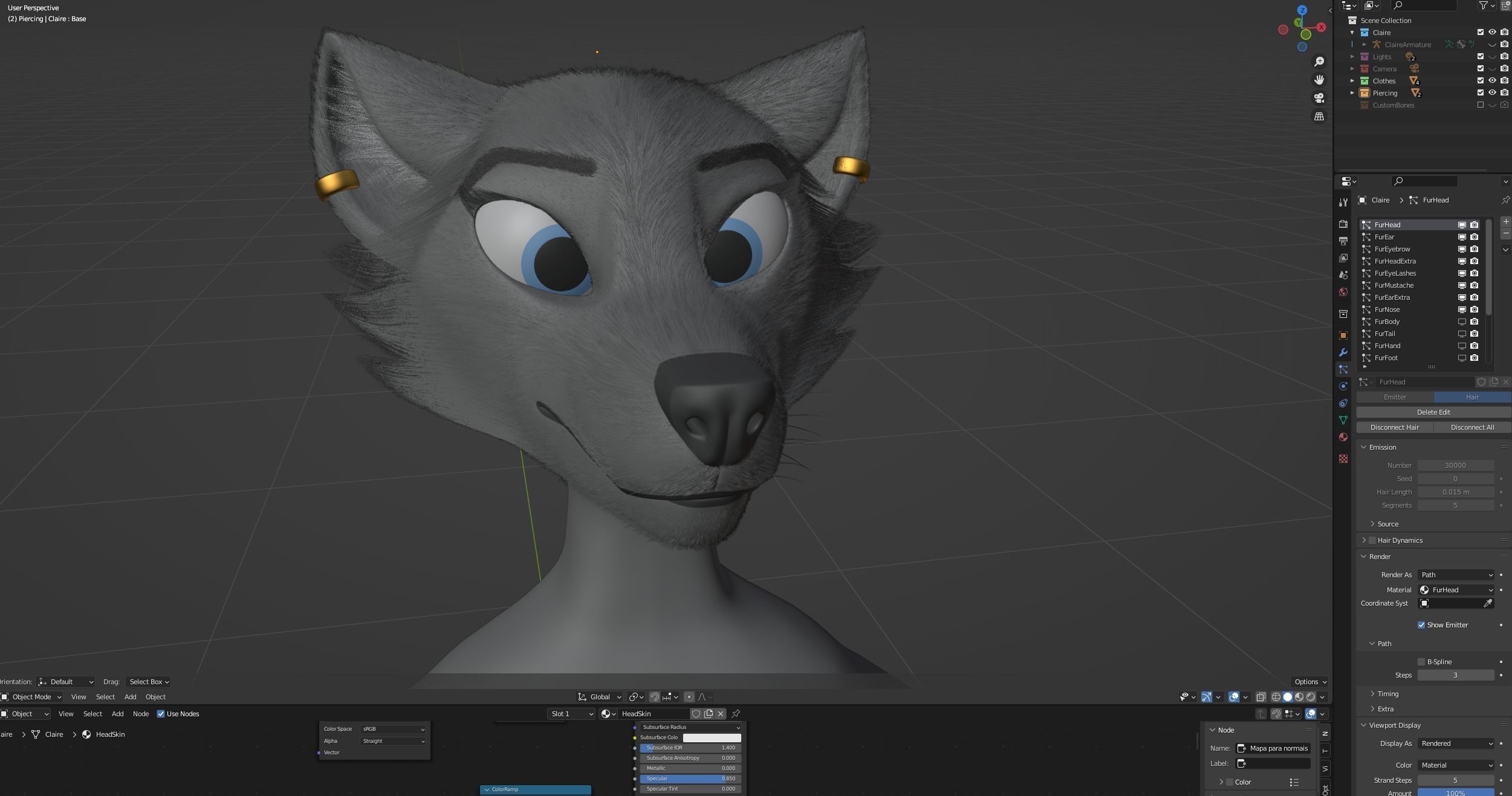Remove particle system slot with minus button
The image size is (1512, 796).
click(1505, 234)
